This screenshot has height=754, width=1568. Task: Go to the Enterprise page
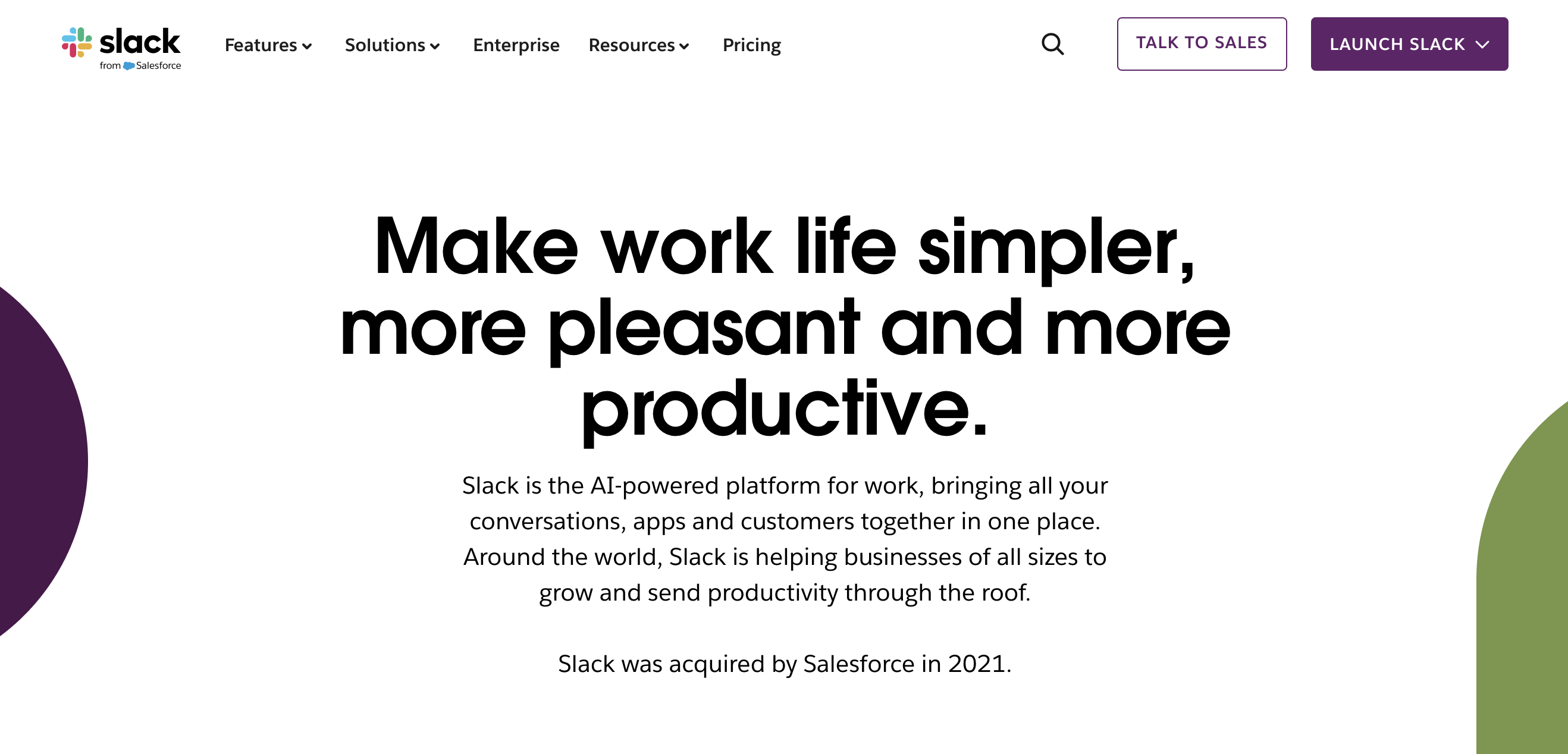(516, 45)
